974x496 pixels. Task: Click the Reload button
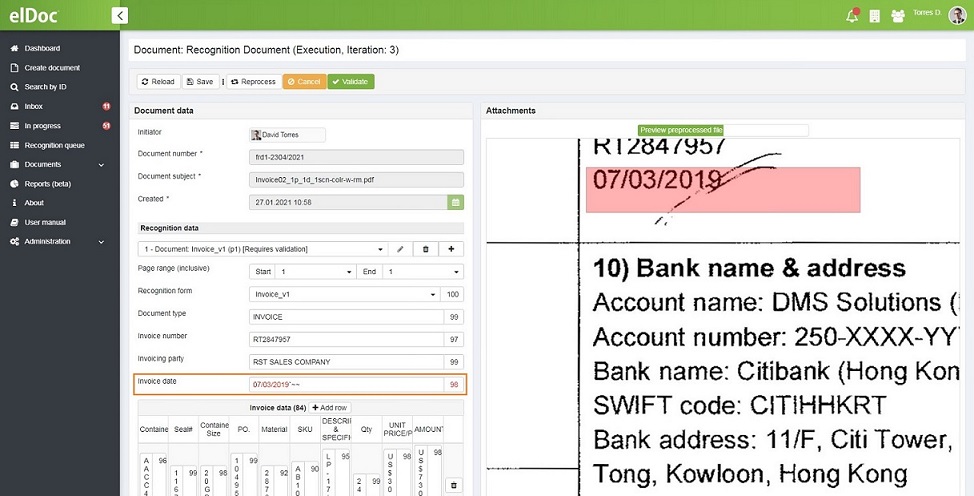click(x=158, y=81)
